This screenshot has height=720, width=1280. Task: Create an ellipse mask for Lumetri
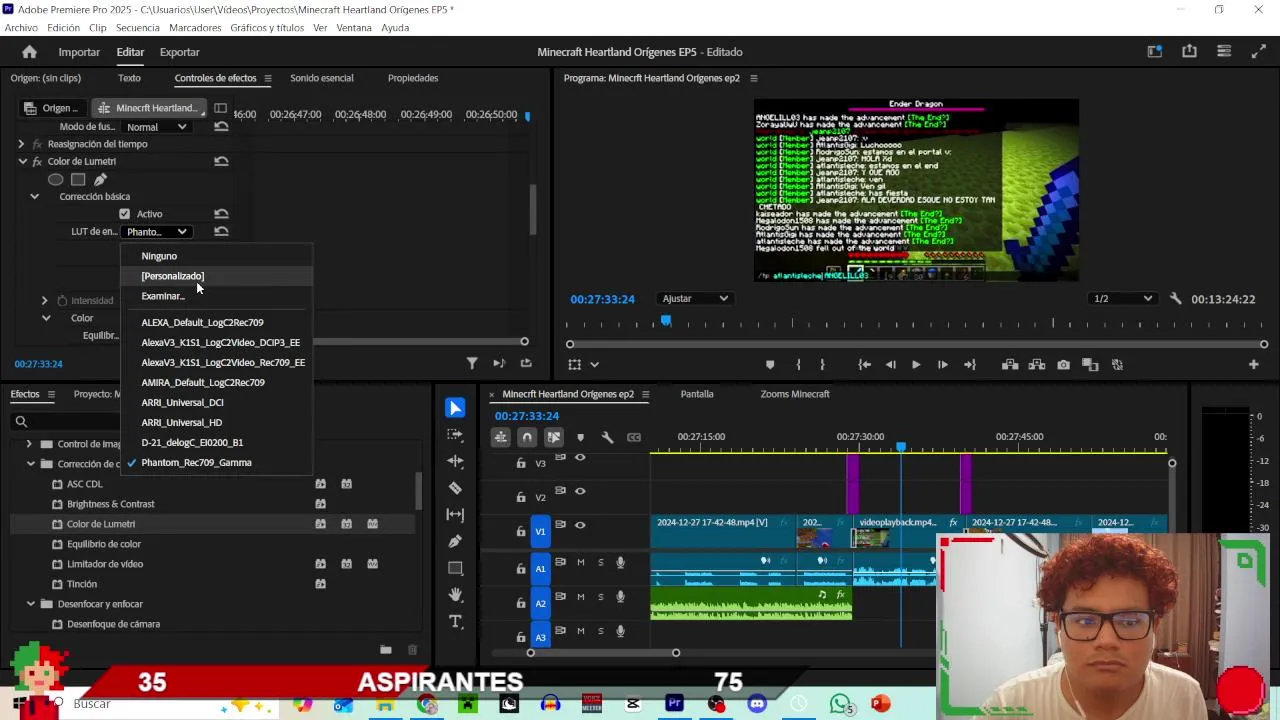click(56, 180)
